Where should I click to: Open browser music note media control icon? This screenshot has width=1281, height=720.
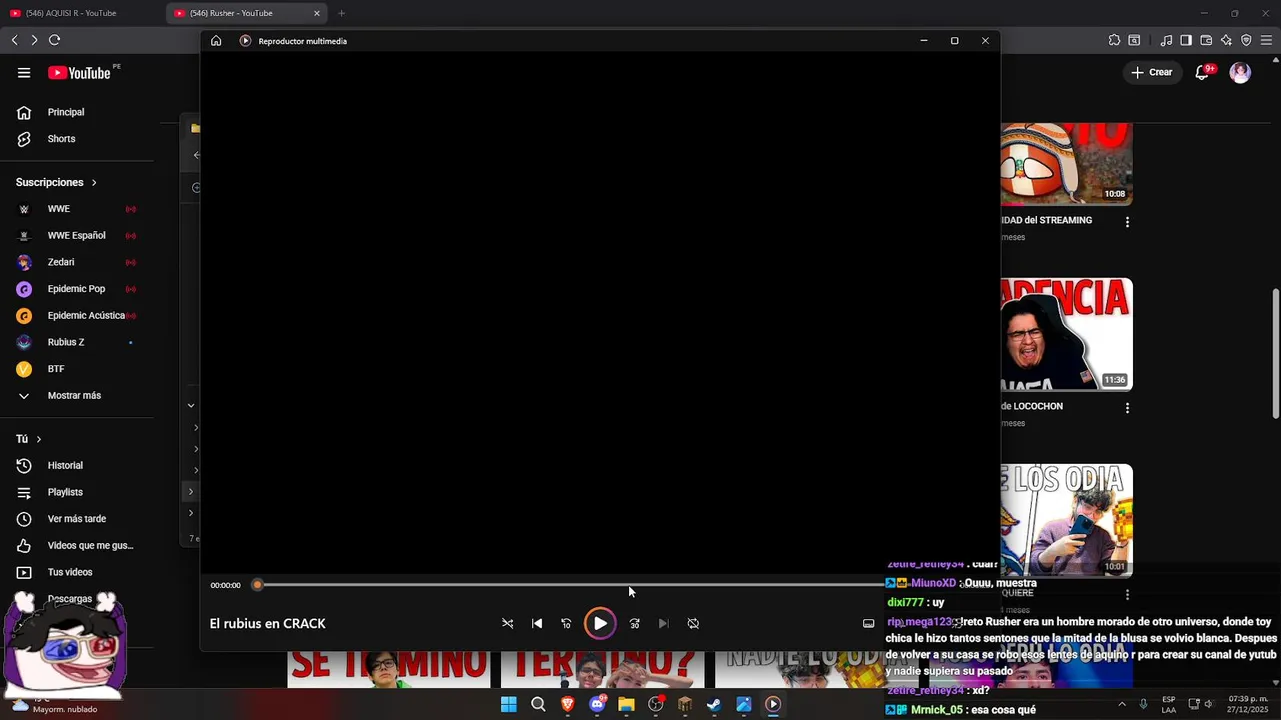1166,40
